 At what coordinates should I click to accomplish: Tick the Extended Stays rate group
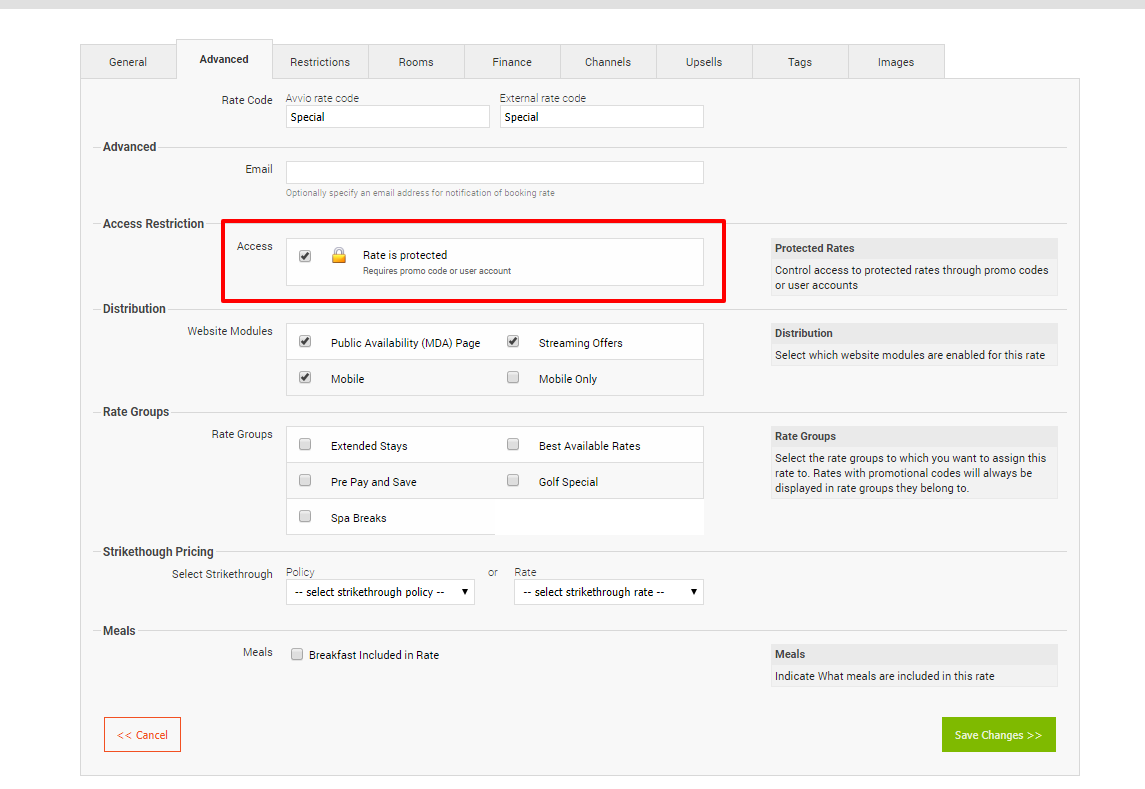(x=305, y=444)
